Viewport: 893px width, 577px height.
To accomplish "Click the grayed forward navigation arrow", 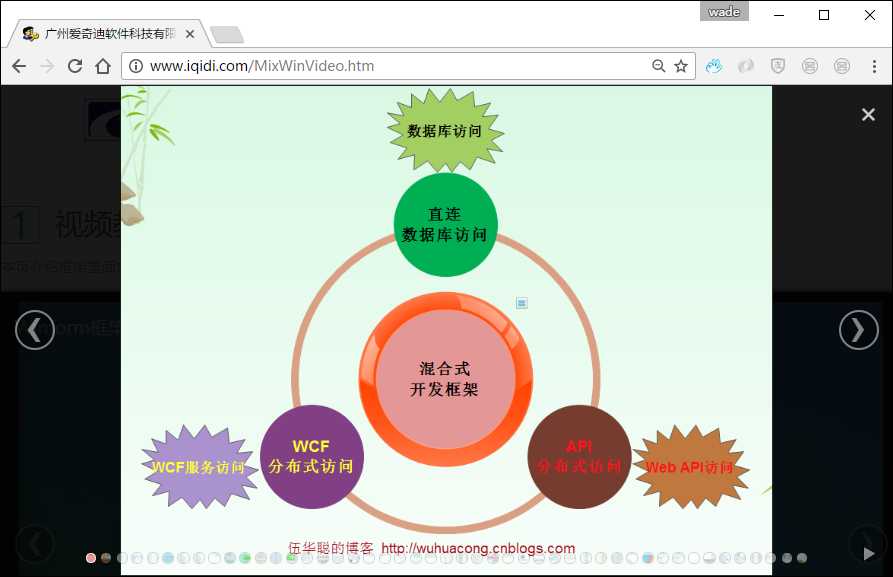I will pyautogui.click(x=47, y=66).
